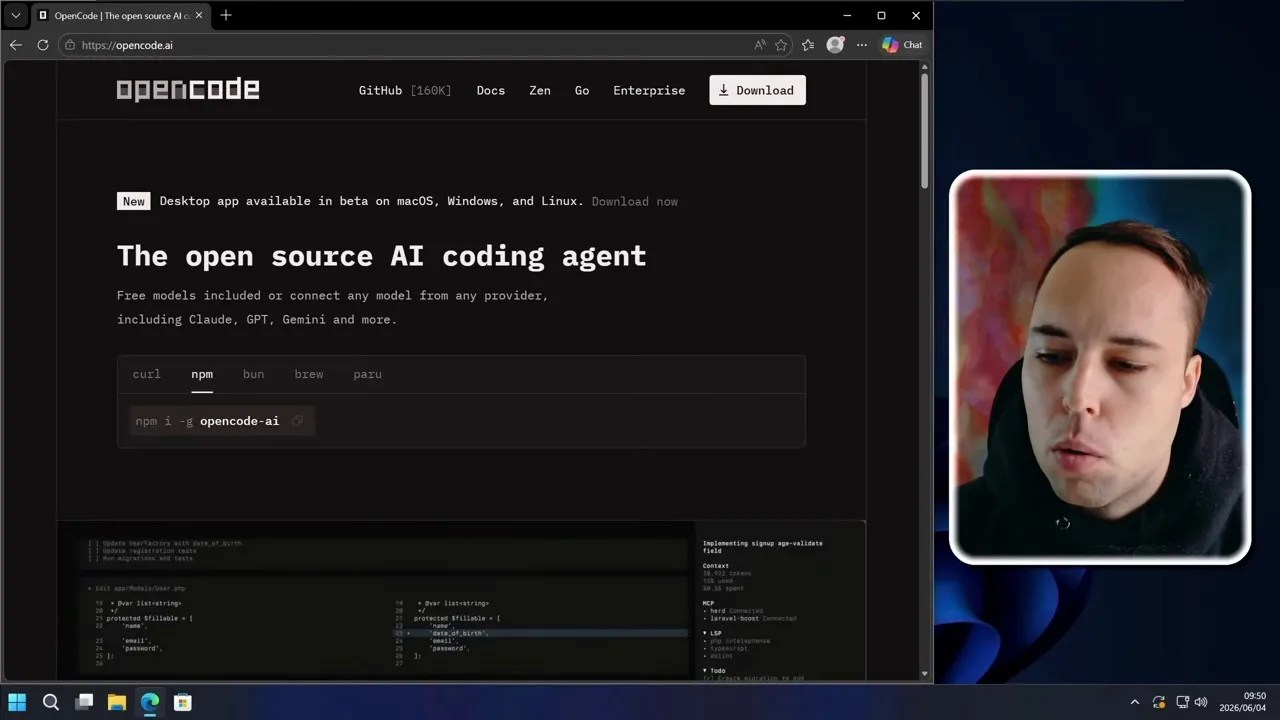Open the Read aloud icon in address bar

point(760,45)
